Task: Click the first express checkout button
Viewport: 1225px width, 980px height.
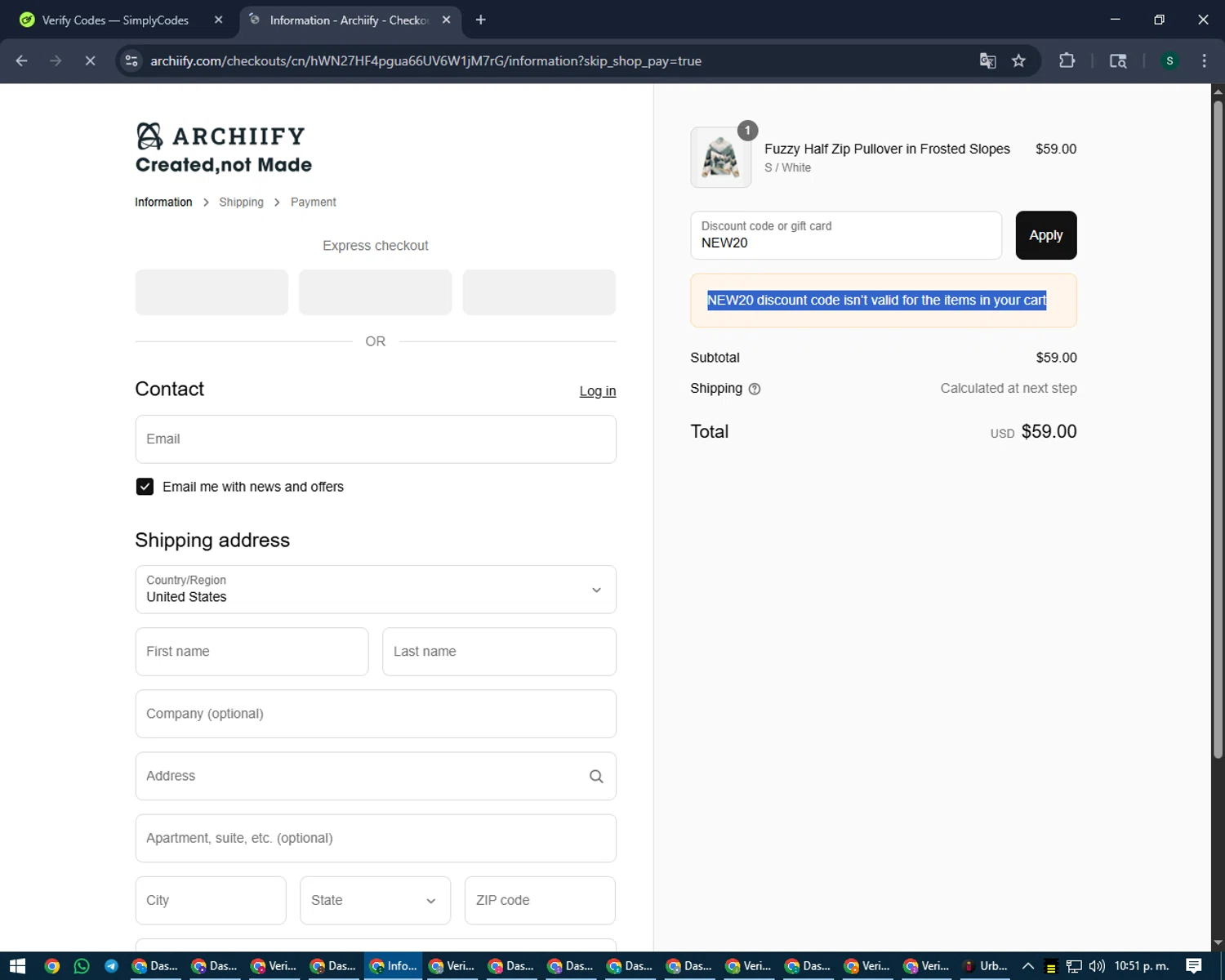Action: tap(212, 292)
